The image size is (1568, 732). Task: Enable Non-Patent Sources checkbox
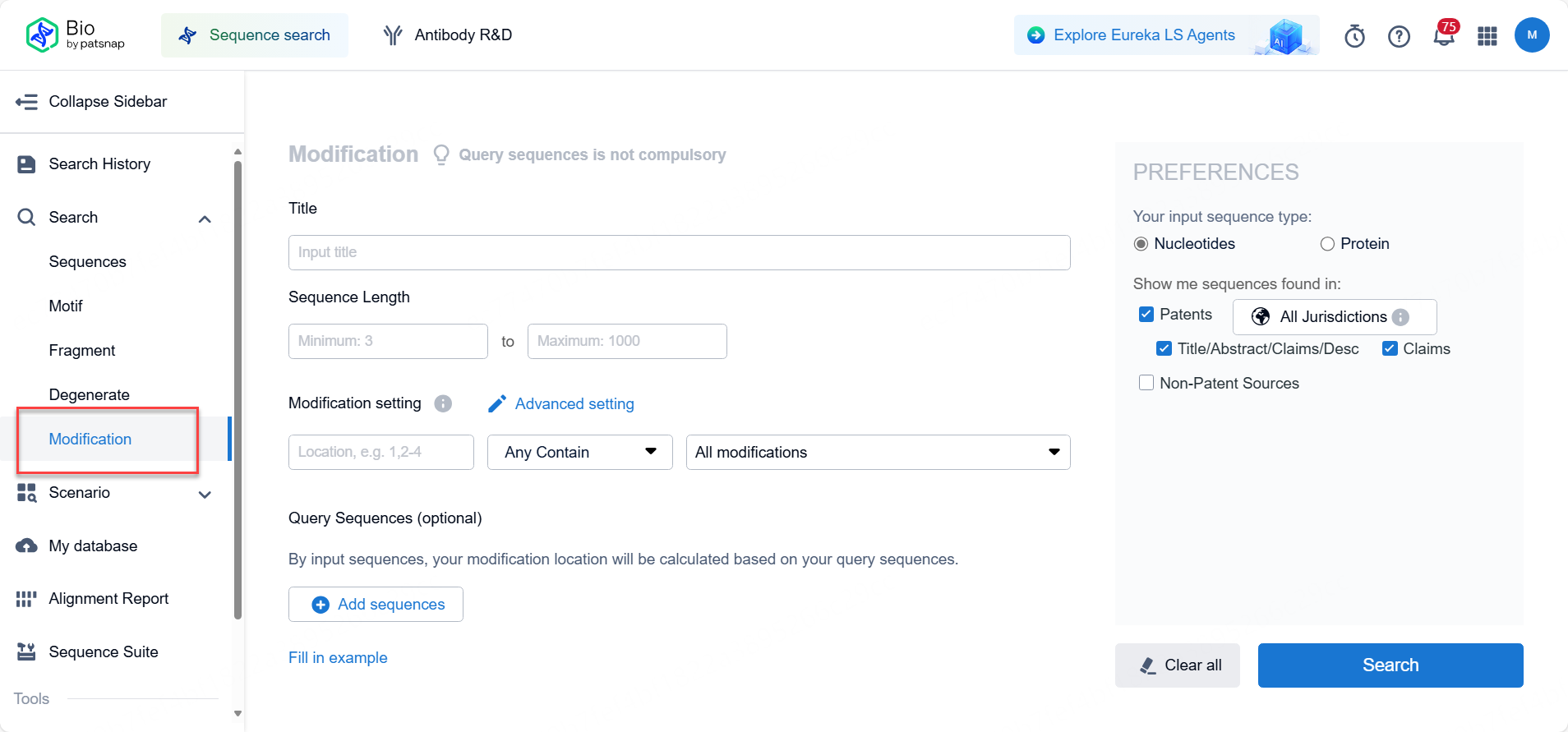coord(1146,383)
